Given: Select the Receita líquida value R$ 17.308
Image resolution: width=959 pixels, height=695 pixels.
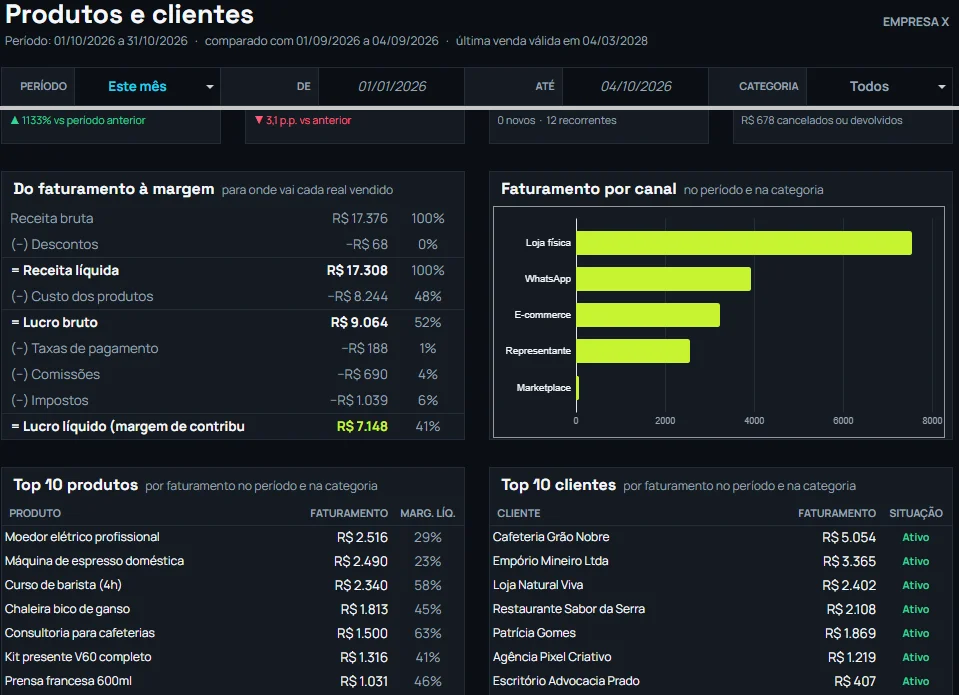Looking at the screenshot, I should point(357,270).
